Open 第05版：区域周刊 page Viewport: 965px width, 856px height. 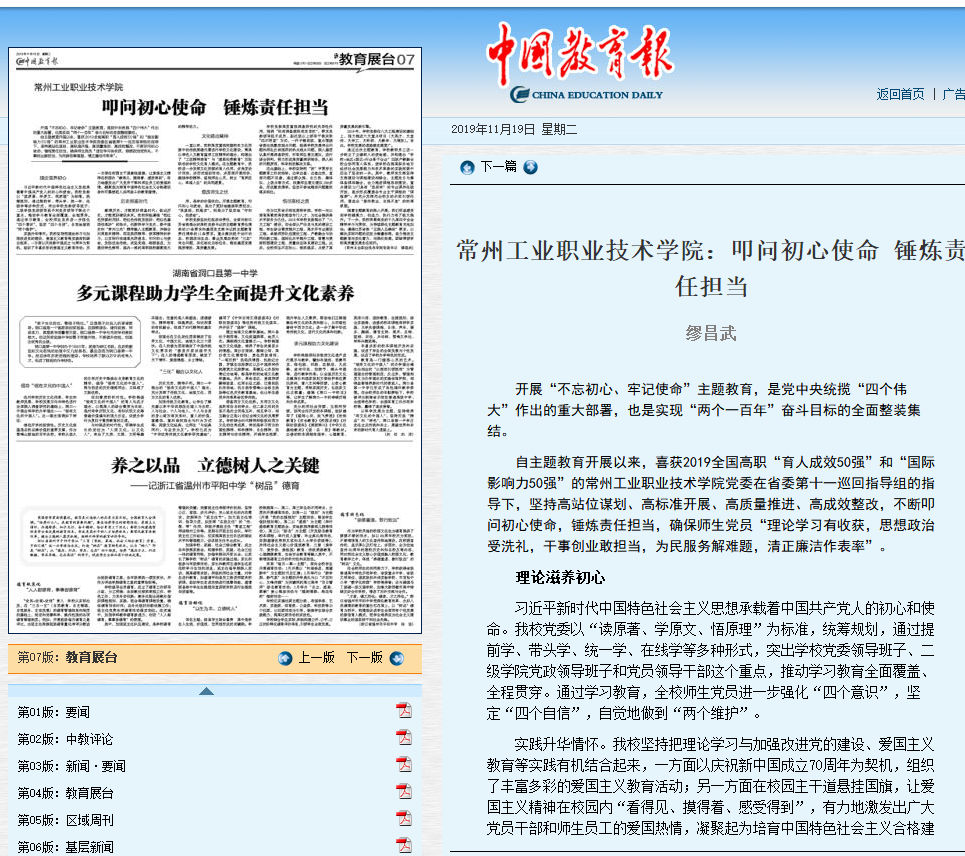tap(65, 820)
